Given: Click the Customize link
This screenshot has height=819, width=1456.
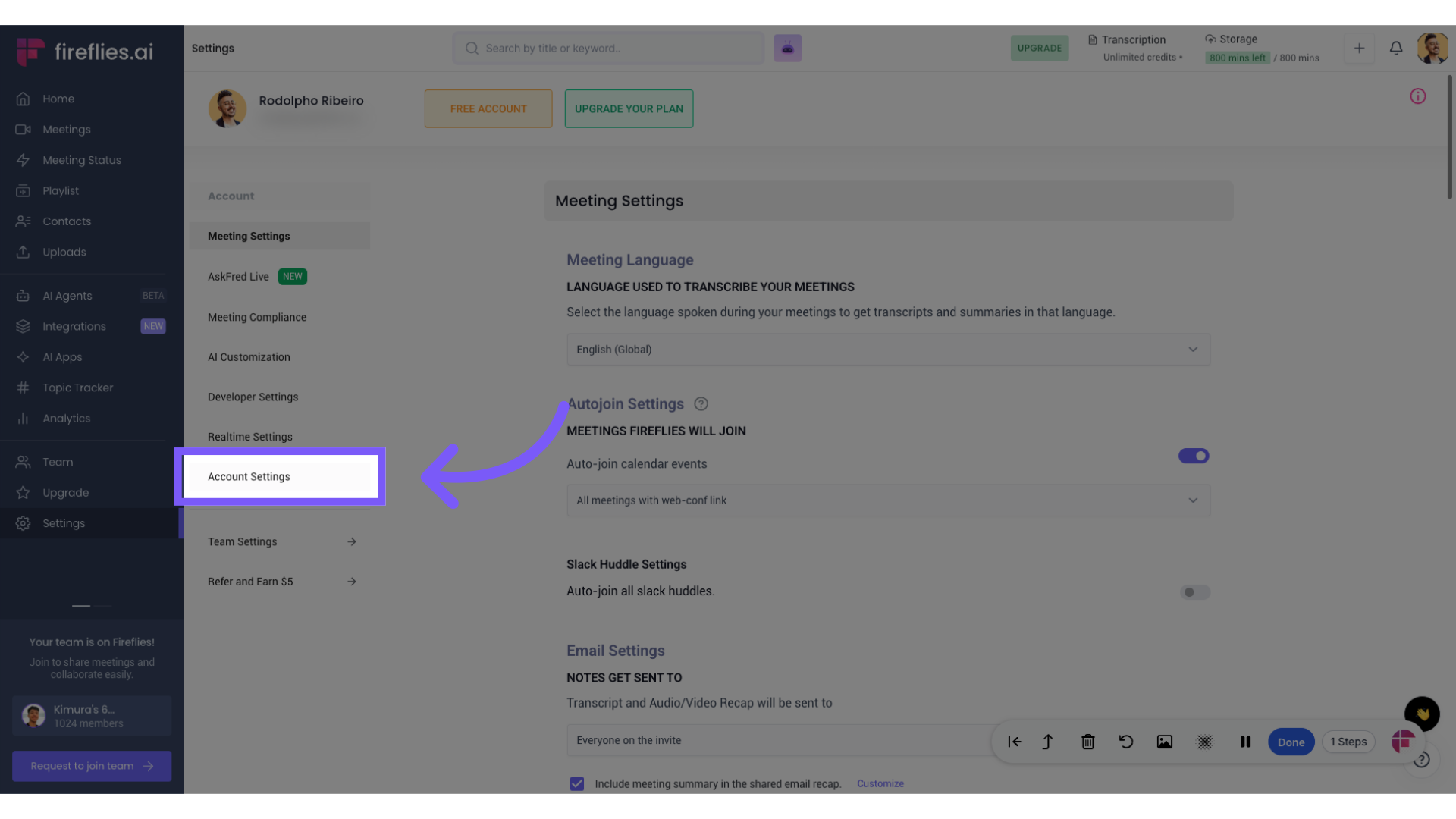Looking at the screenshot, I should (x=880, y=783).
